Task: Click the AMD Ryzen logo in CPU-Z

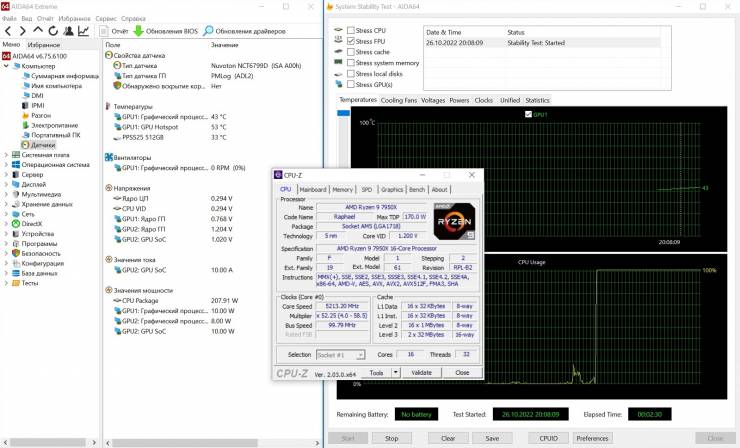Action: 454,221
